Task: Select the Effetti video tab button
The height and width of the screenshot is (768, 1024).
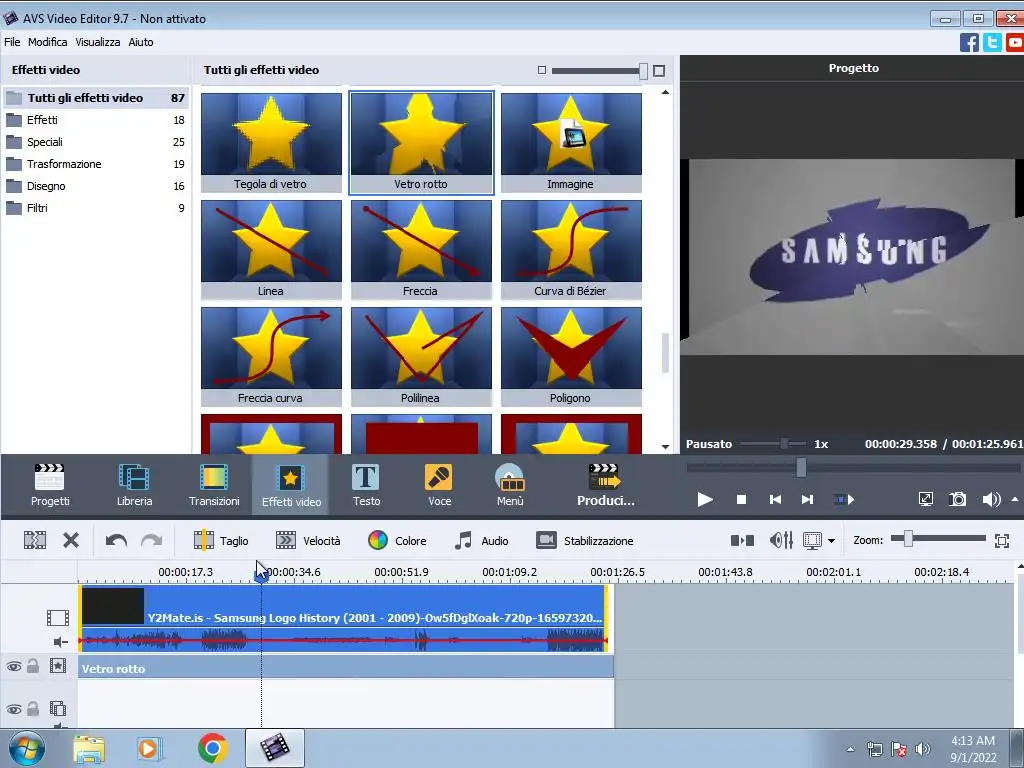Action: click(291, 485)
